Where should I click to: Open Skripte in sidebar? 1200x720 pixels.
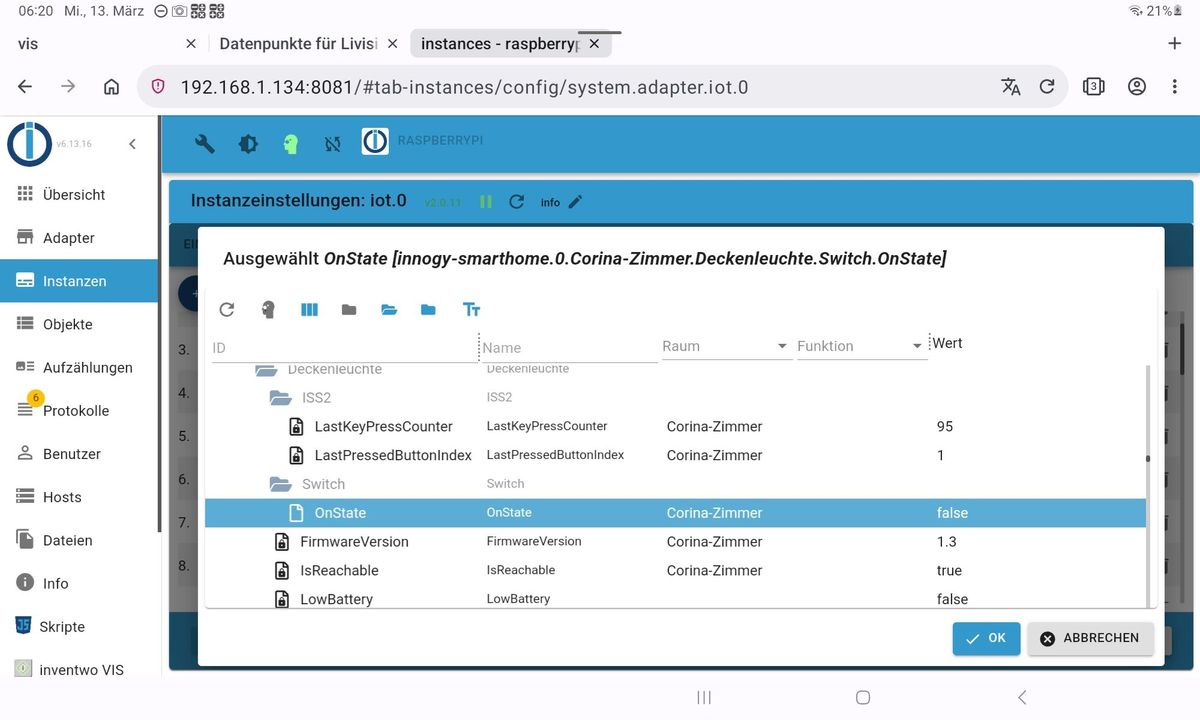pyautogui.click(x=79, y=627)
